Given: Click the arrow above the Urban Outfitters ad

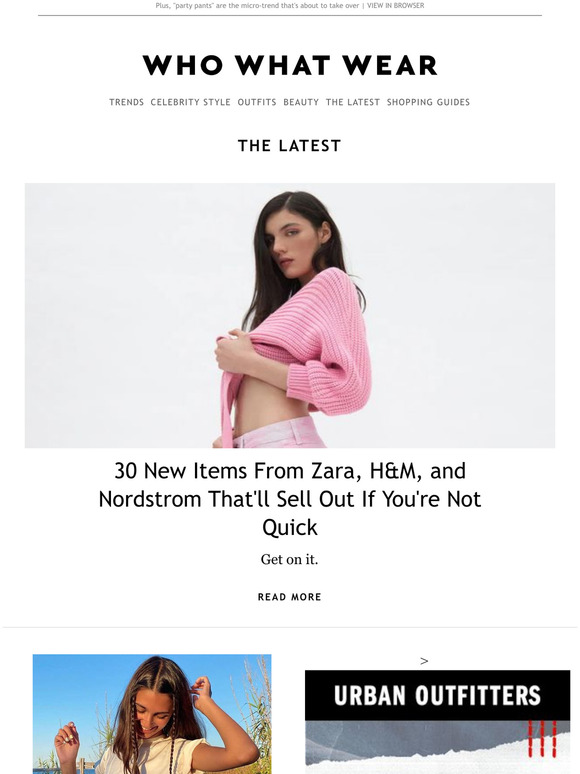Looking at the screenshot, I should [424, 661].
